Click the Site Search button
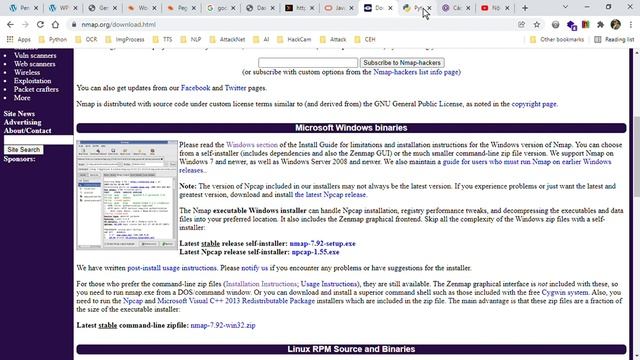The width and height of the screenshot is (640, 360). click(x=24, y=149)
